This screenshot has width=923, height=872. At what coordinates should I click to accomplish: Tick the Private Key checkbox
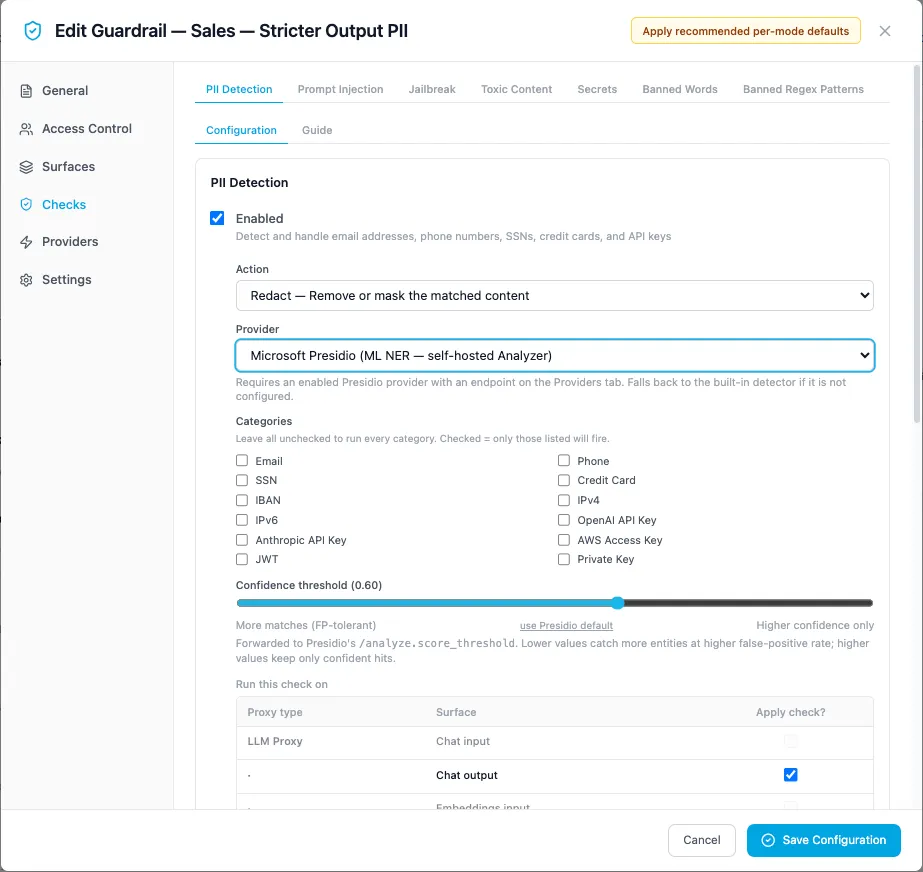click(x=564, y=559)
